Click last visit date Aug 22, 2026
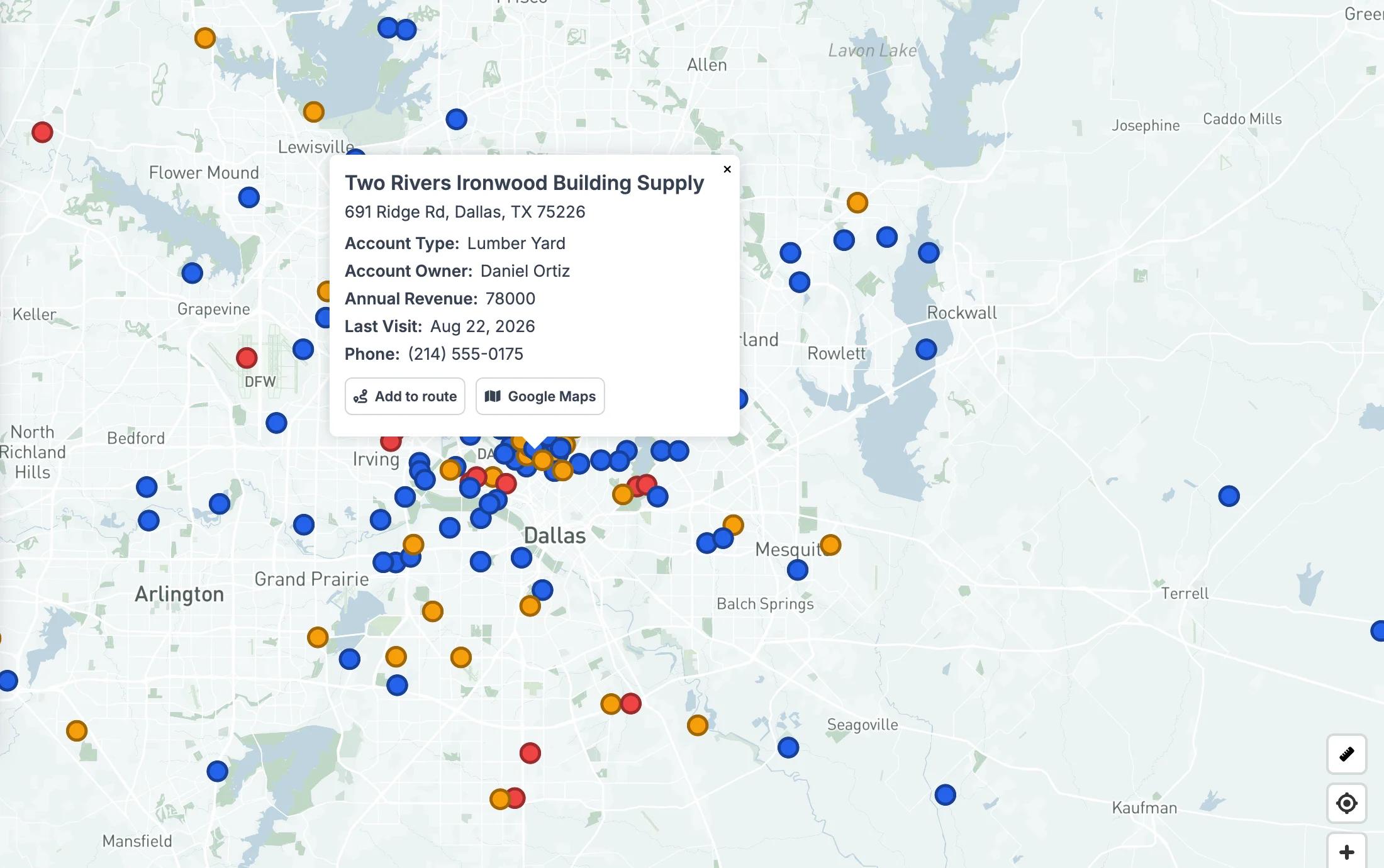The width and height of the screenshot is (1384, 868). click(483, 326)
